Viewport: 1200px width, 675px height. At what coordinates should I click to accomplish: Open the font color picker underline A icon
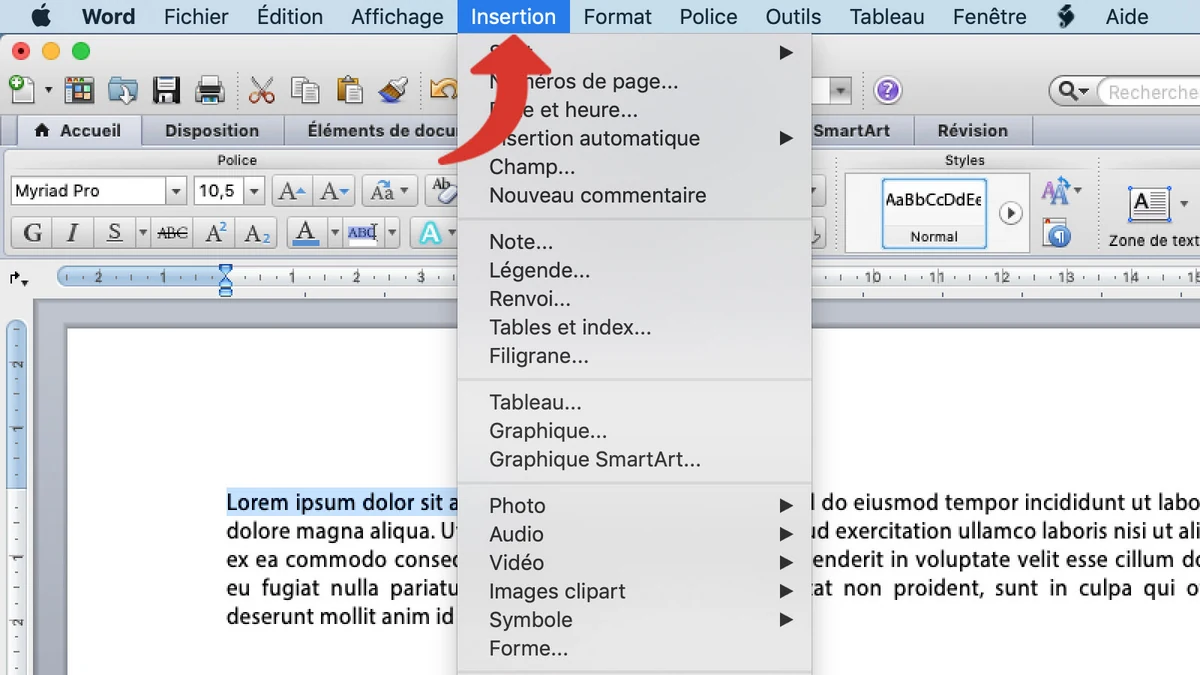tap(306, 232)
